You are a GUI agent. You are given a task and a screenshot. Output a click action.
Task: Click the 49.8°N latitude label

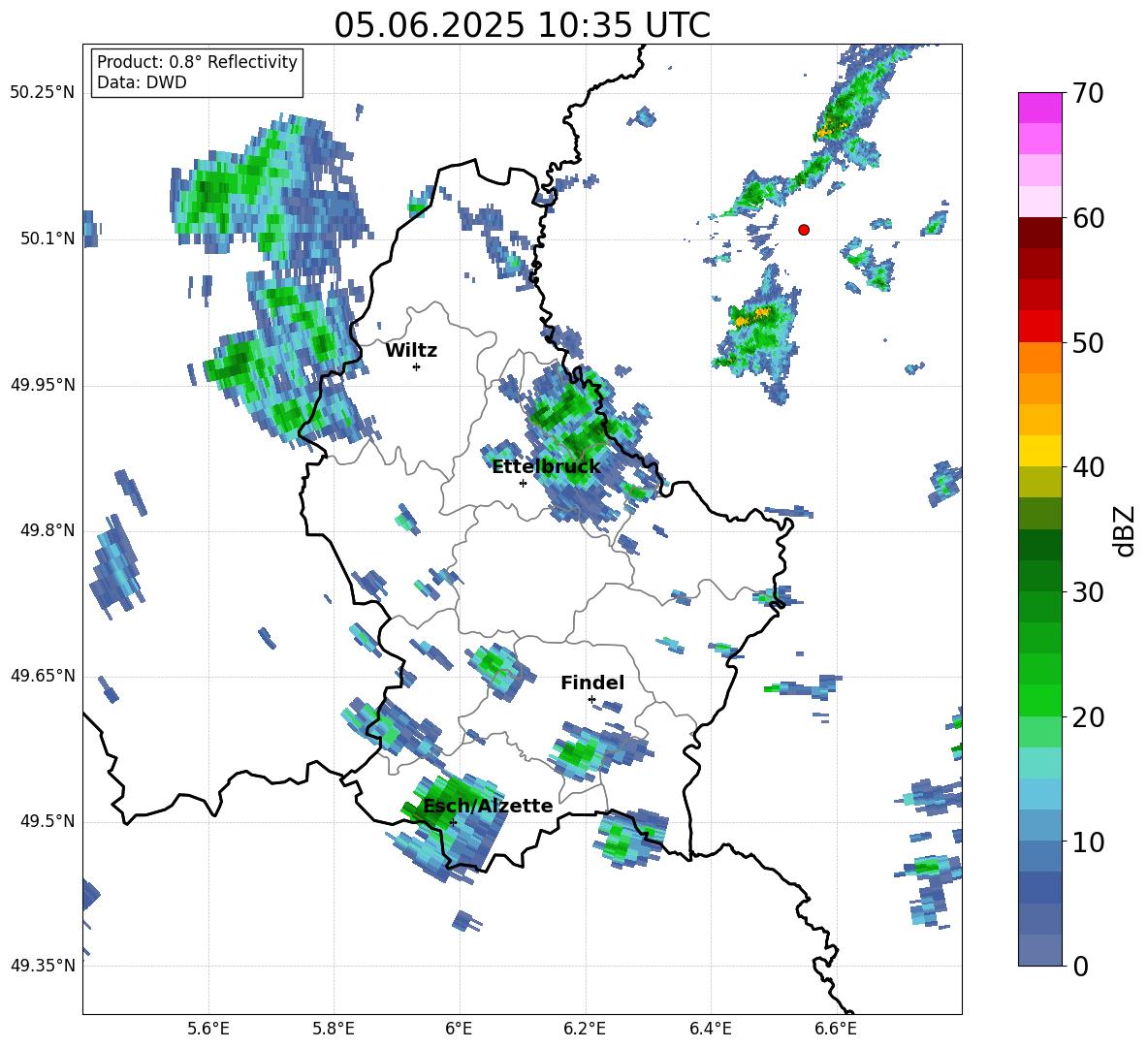coord(47,530)
